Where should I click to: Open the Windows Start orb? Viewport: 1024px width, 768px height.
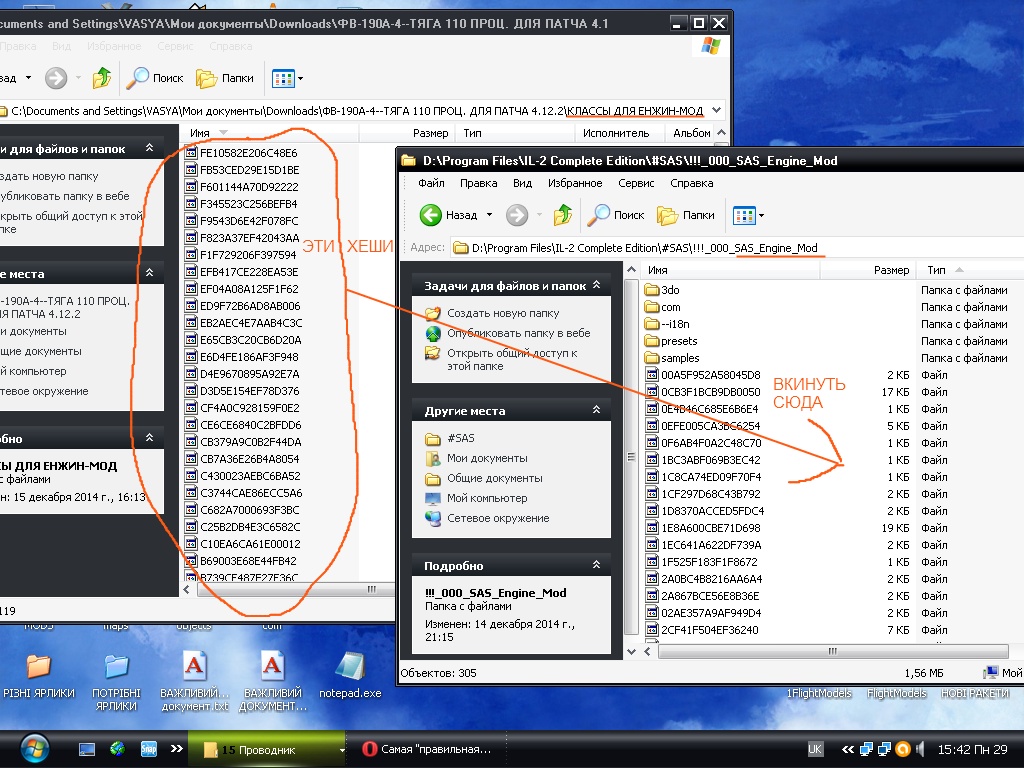coord(35,748)
